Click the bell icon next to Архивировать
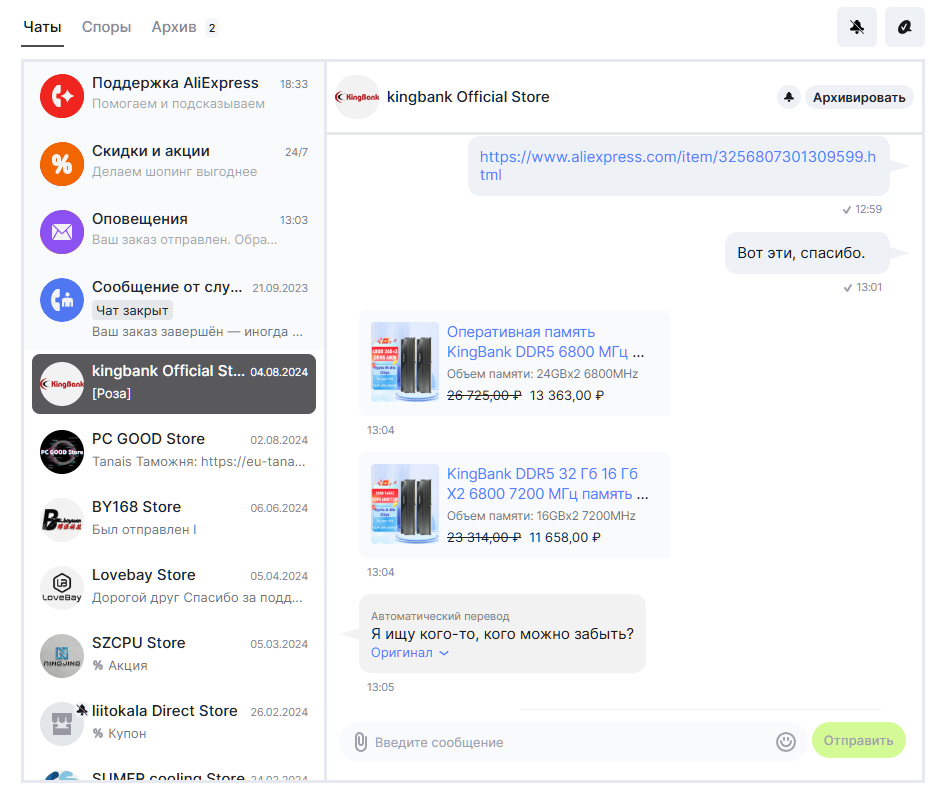 (x=789, y=97)
